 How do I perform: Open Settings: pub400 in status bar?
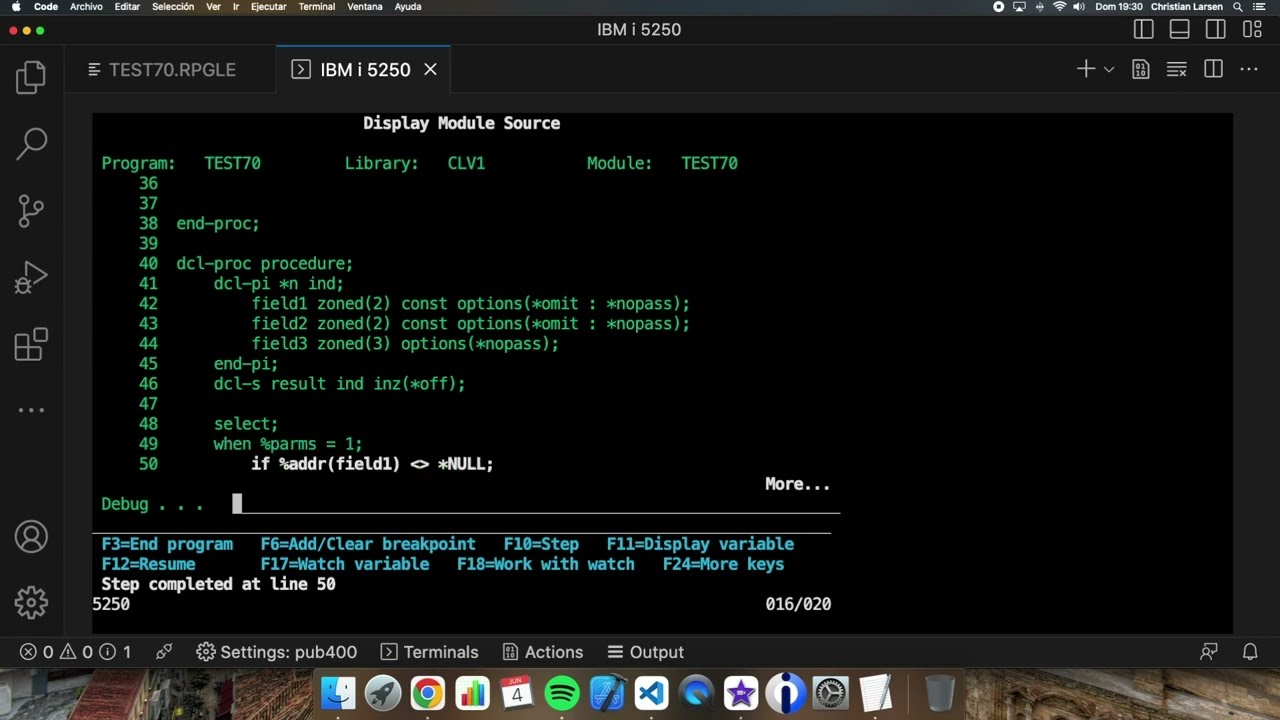277,652
